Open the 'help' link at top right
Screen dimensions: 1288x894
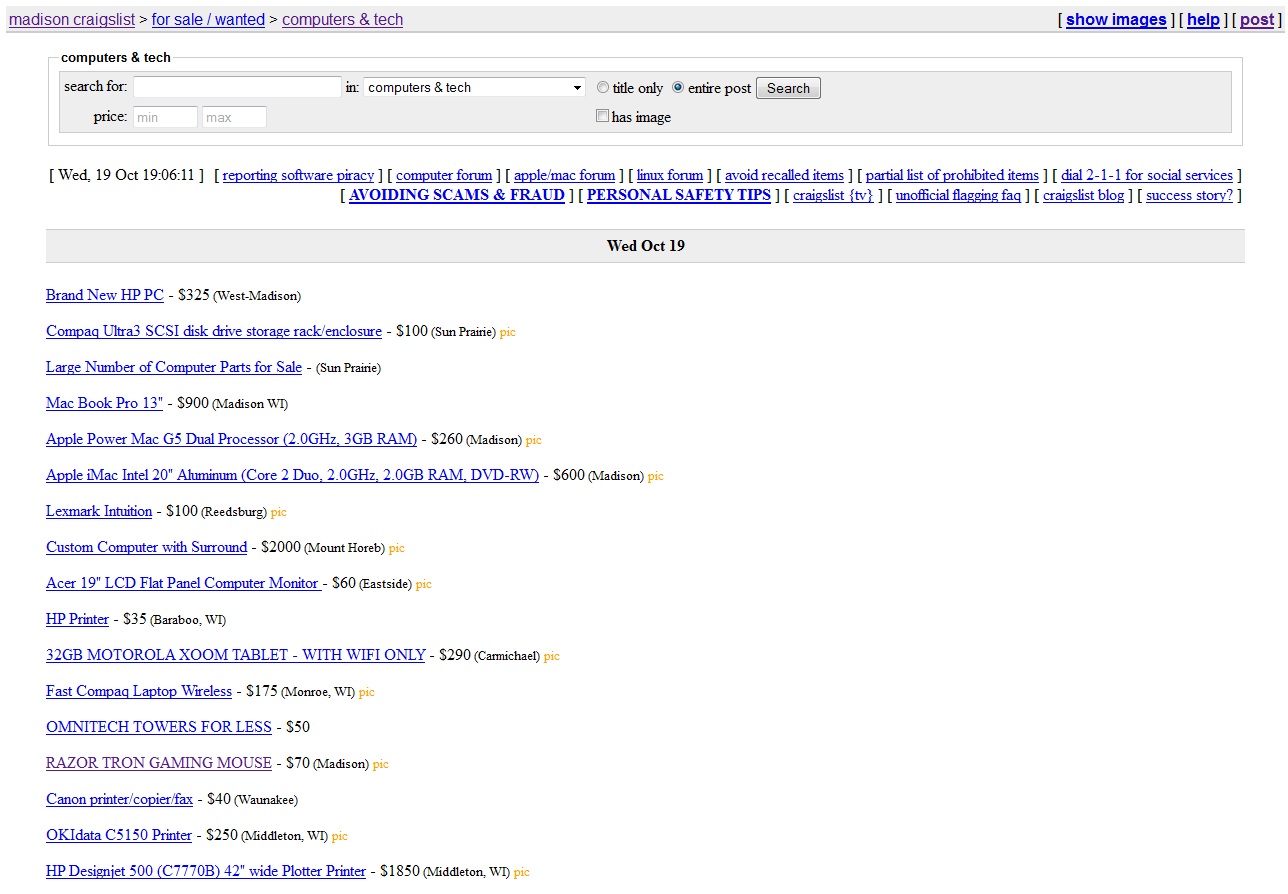pos(1203,20)
